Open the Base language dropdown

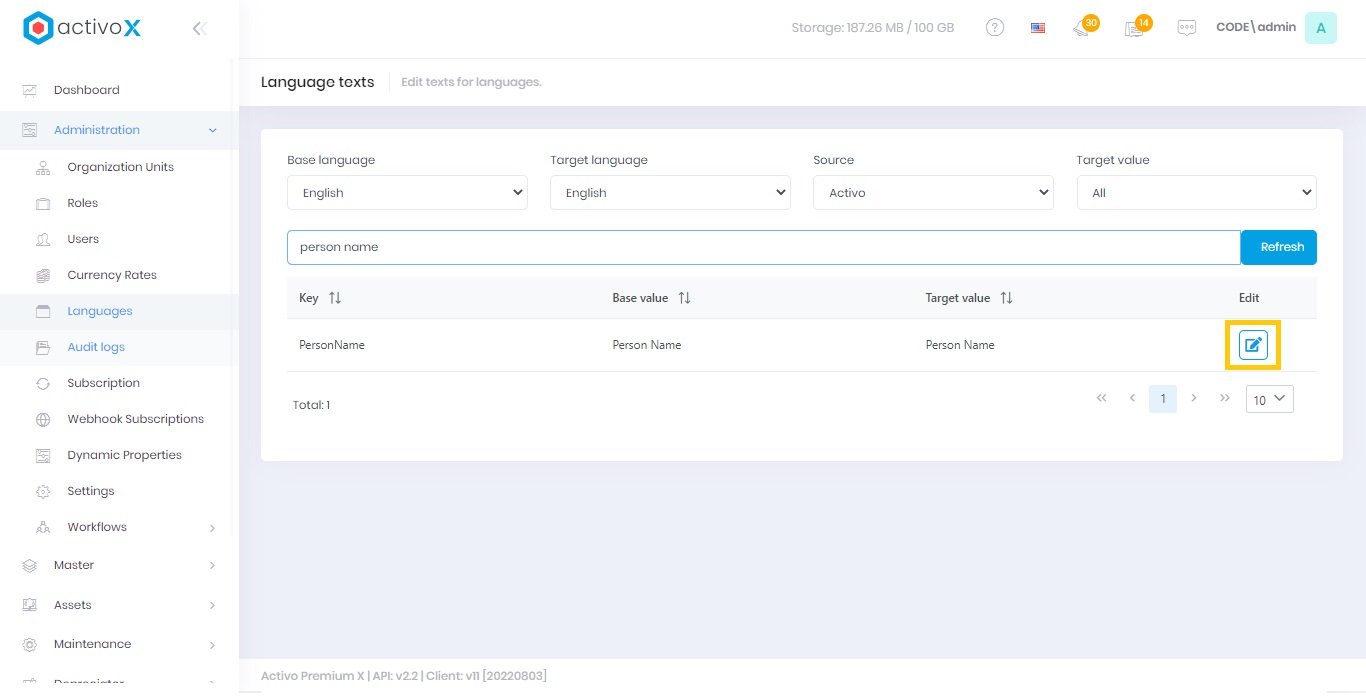pyautogui.click(x=407, y=193)
